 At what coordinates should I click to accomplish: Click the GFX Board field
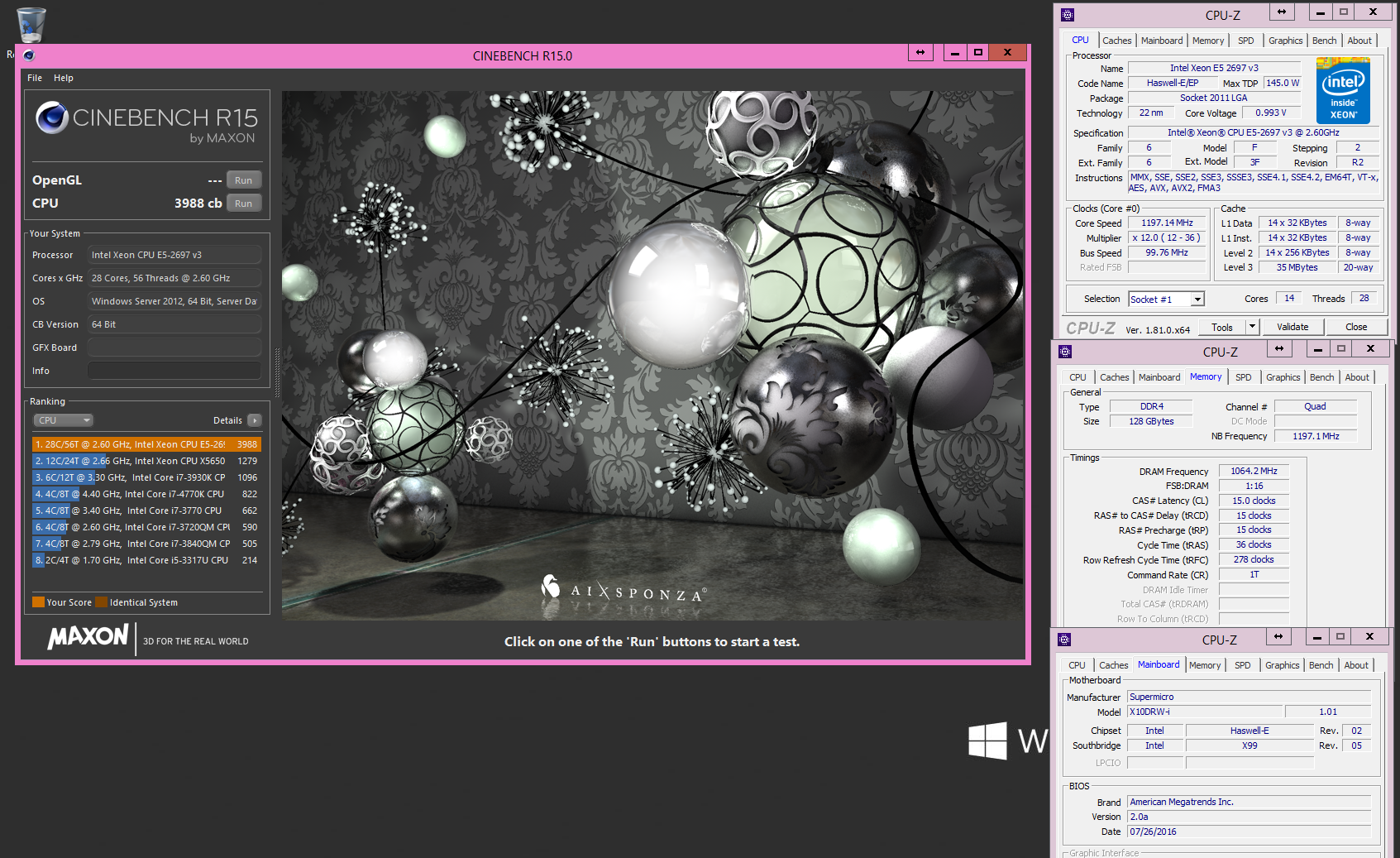[x=174, y=348]
